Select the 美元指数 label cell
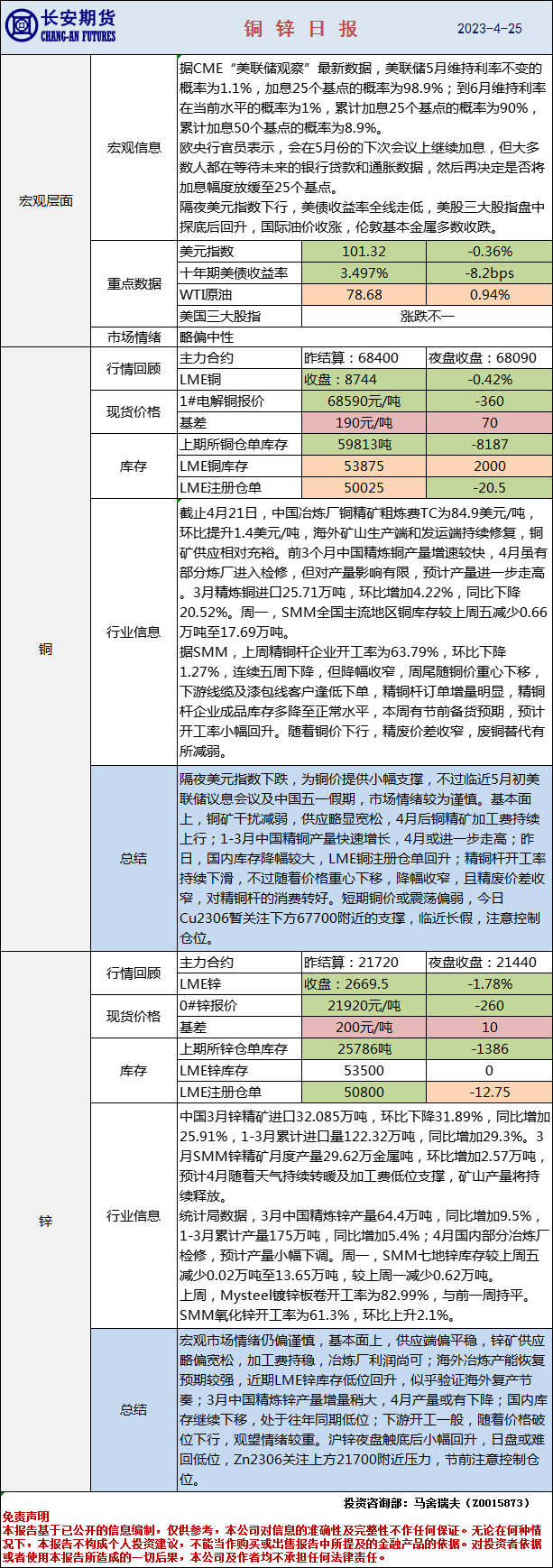553x1568 pixels. (240, 252)
